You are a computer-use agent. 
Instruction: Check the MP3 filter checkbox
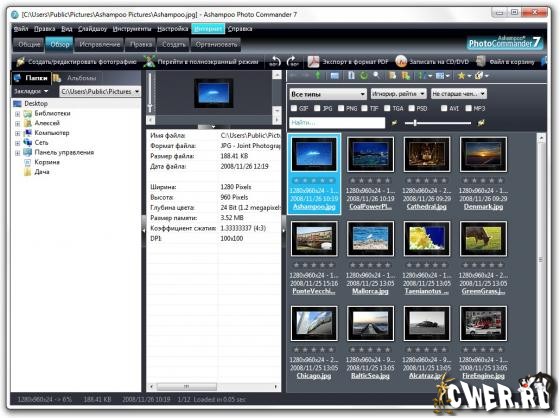tap(469, 108)
